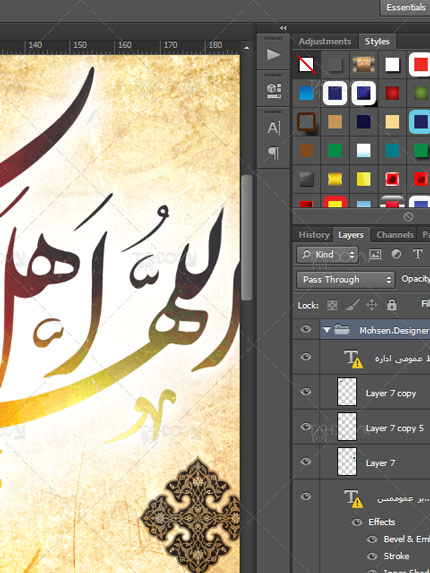The width and height of the screenshot is (430, 573).
Task: Open the Character panel icon
Action: (274, 128)
